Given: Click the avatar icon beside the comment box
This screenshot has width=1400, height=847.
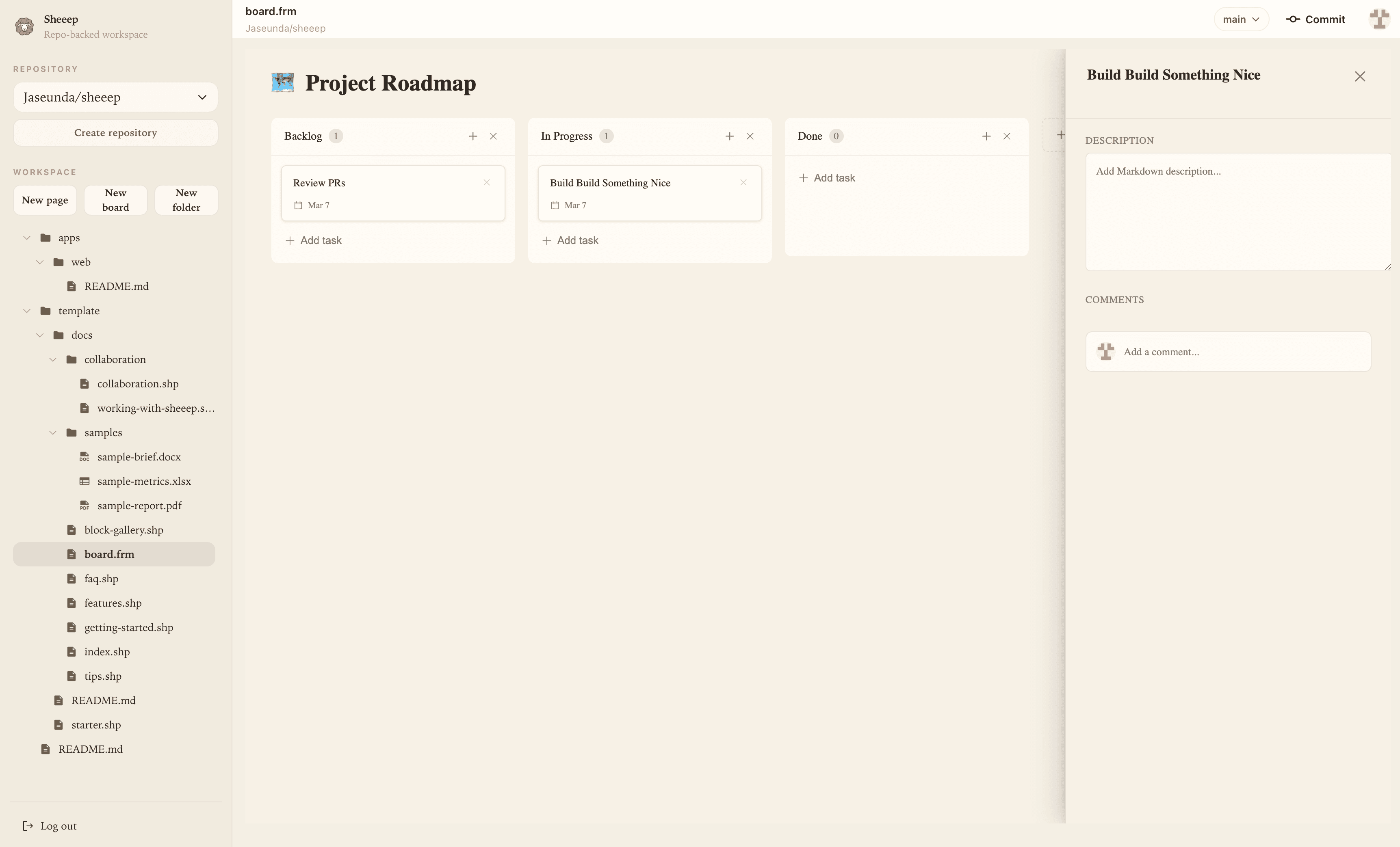Looking at the screenshot, I should [1105, 351].
